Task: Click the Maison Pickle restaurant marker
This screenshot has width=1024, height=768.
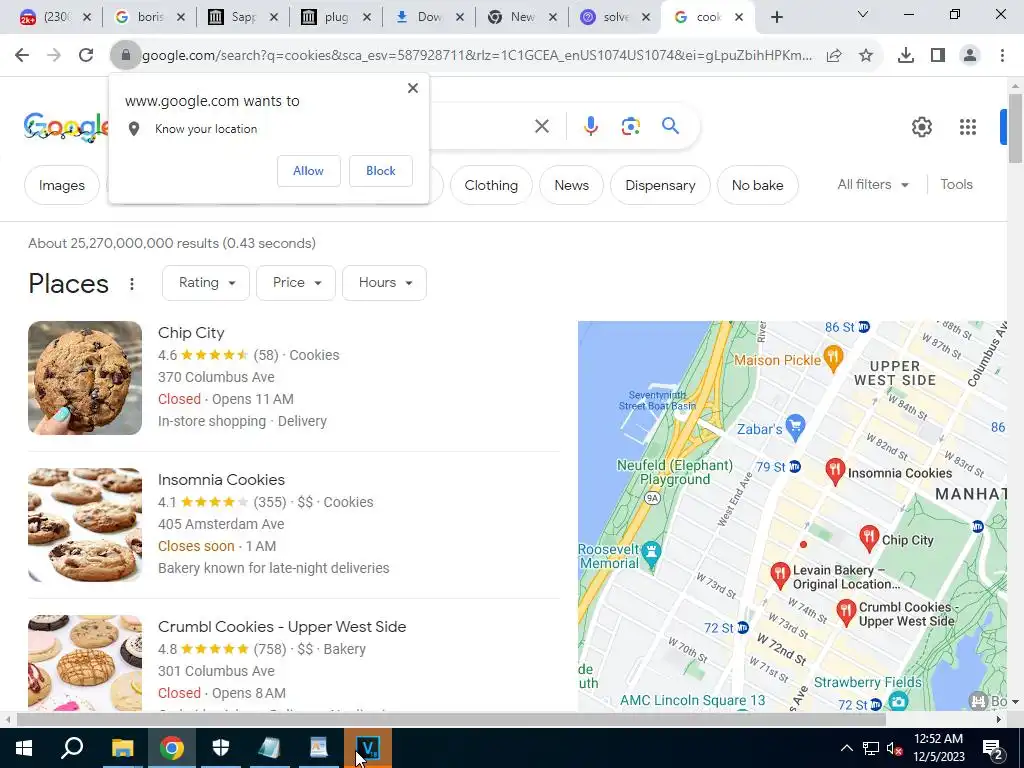Action: click(833, 359)
